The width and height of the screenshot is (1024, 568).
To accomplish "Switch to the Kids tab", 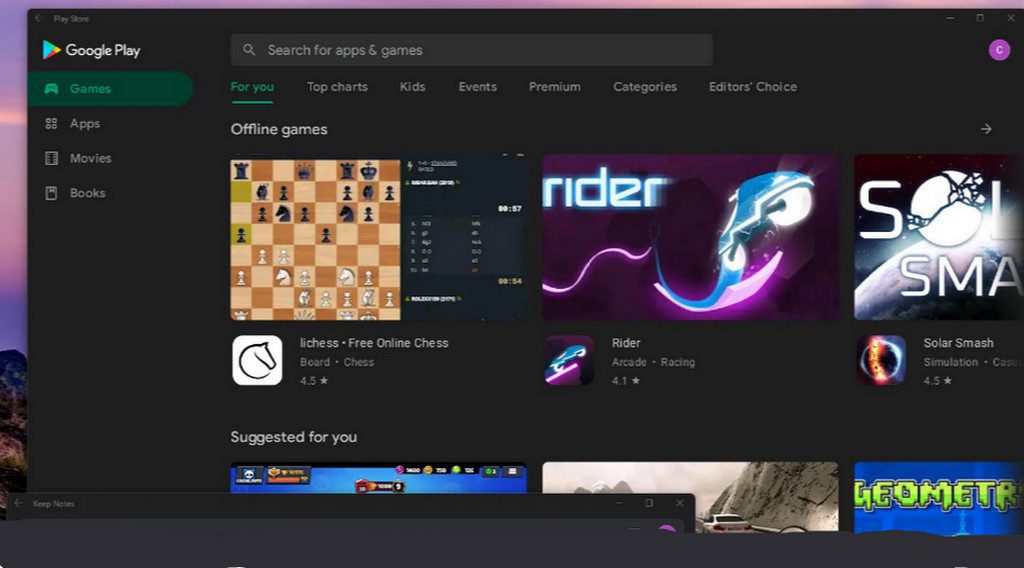I will tap(412, 87).
